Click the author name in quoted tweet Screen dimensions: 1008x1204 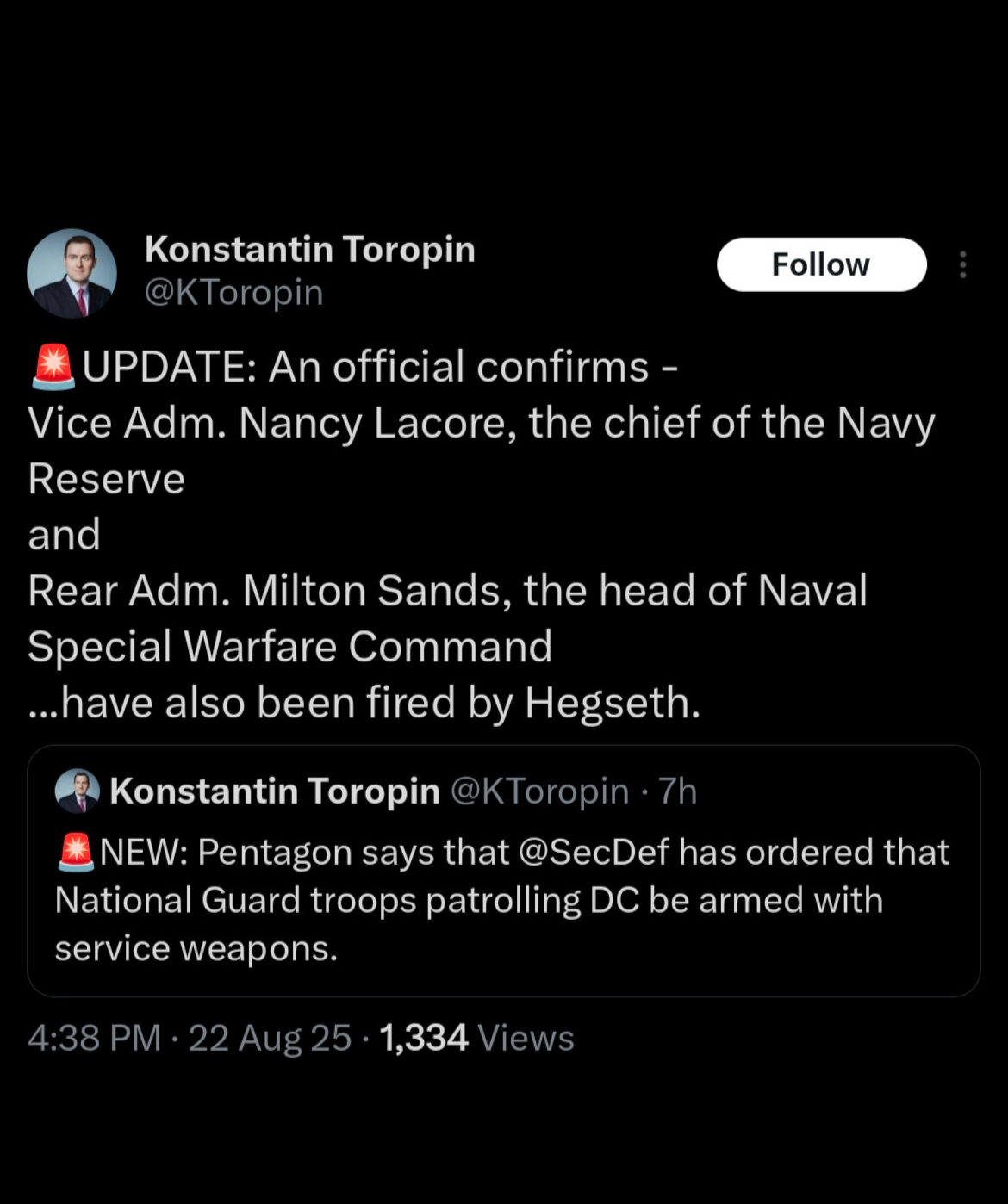click(x=275, y=791)
